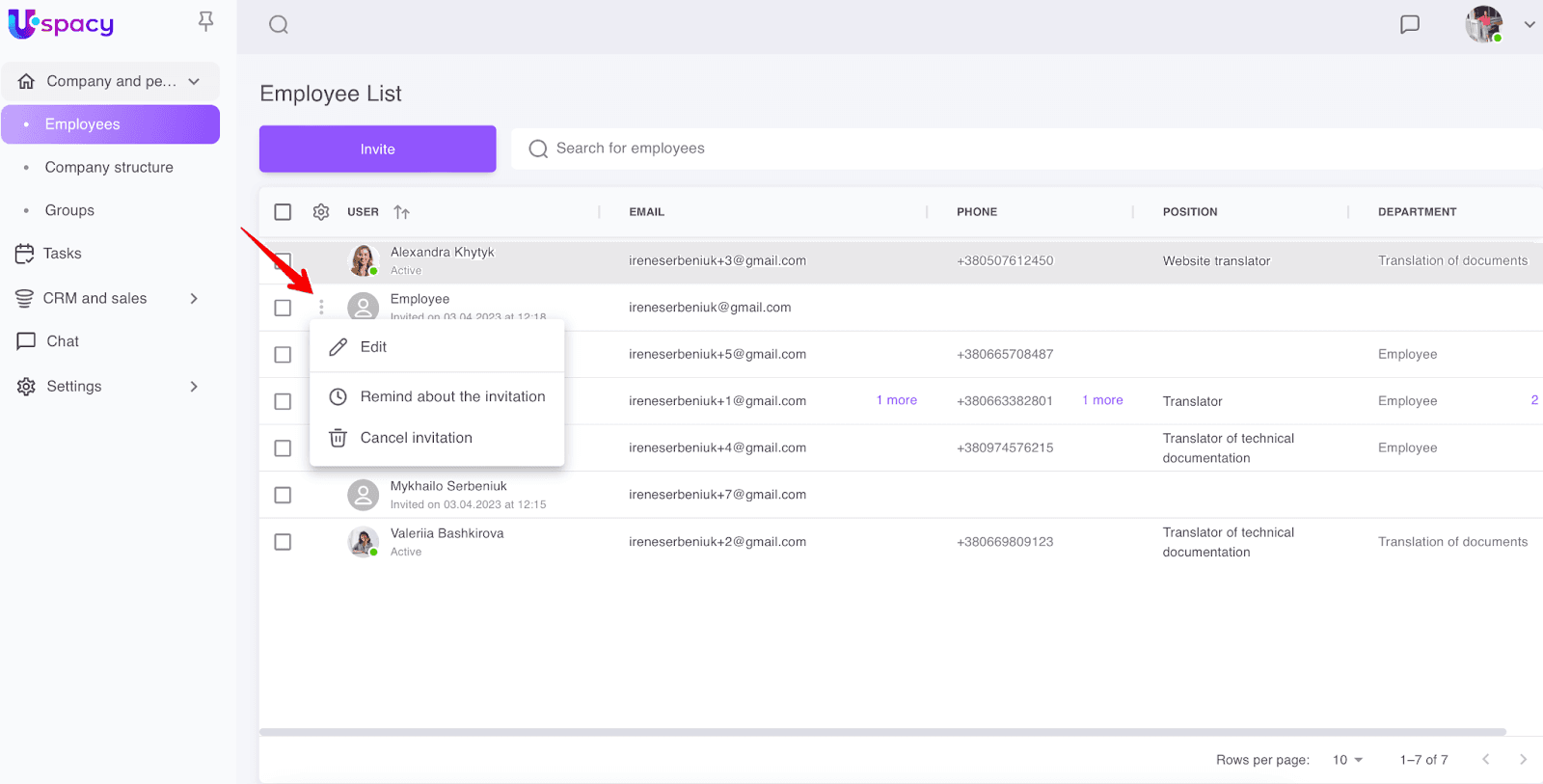Toggle the select-all checkbox in table header
1543x784 pixels.
coord(283,212)
